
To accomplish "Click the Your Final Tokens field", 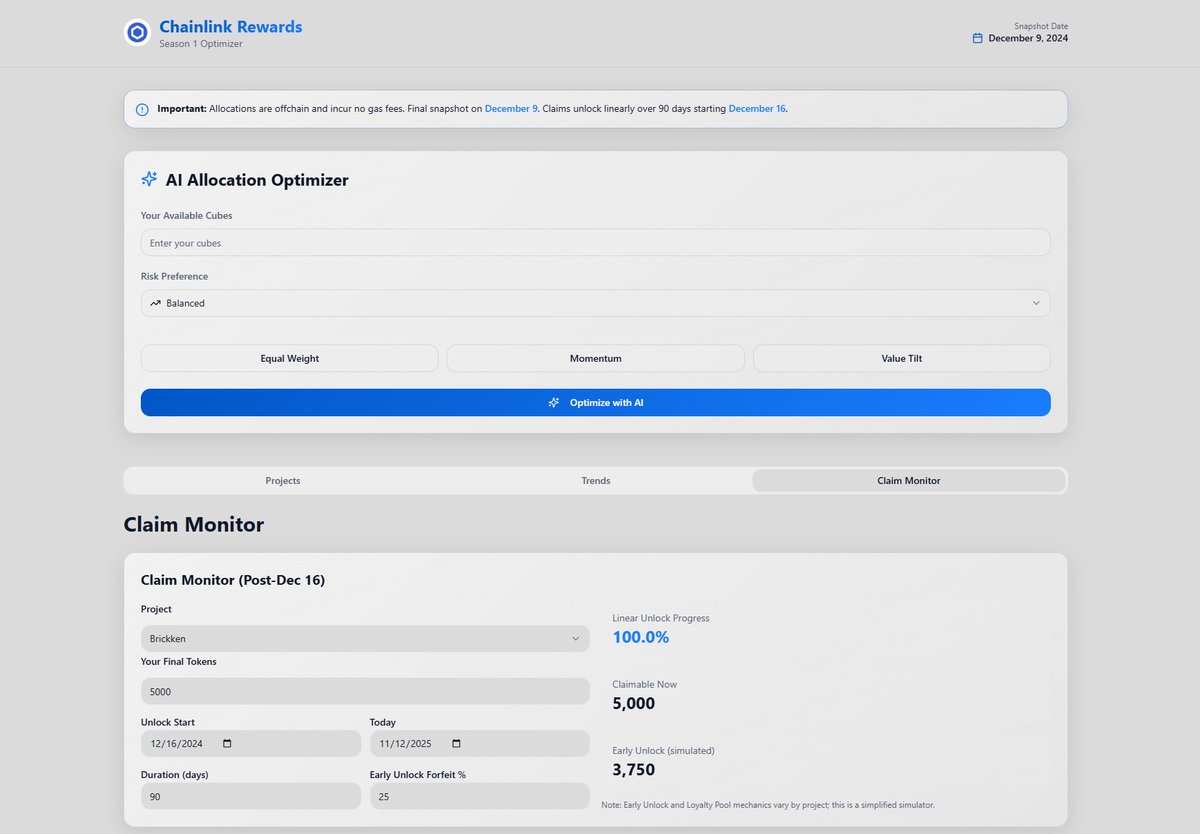I will click(366, 691).
